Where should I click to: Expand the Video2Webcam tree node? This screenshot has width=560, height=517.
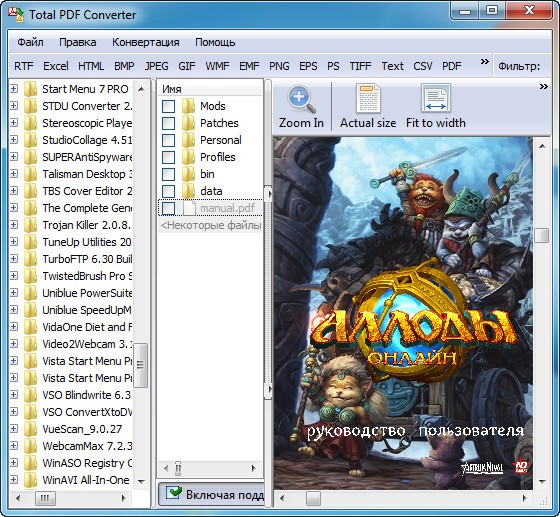tap(14, 344)
